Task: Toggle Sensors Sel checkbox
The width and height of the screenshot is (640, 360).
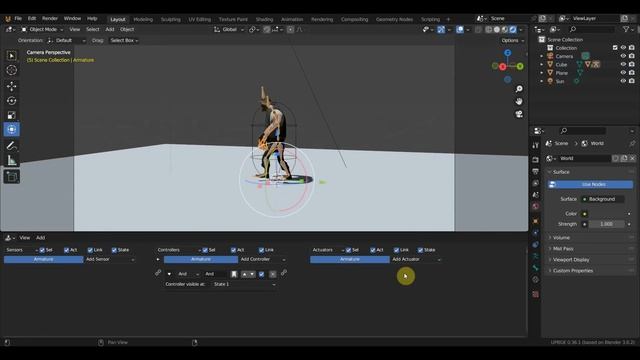Action: [42, 250]
